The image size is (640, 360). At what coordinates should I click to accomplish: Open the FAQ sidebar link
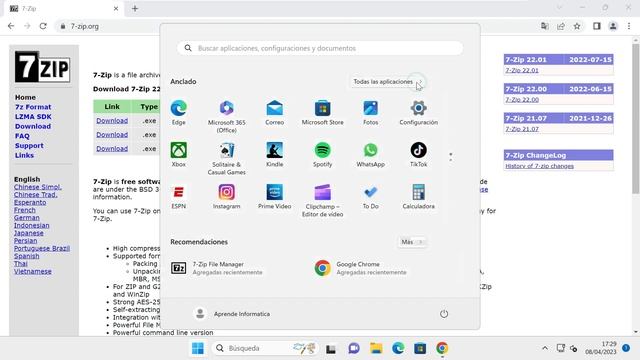(x=22, y=136)
